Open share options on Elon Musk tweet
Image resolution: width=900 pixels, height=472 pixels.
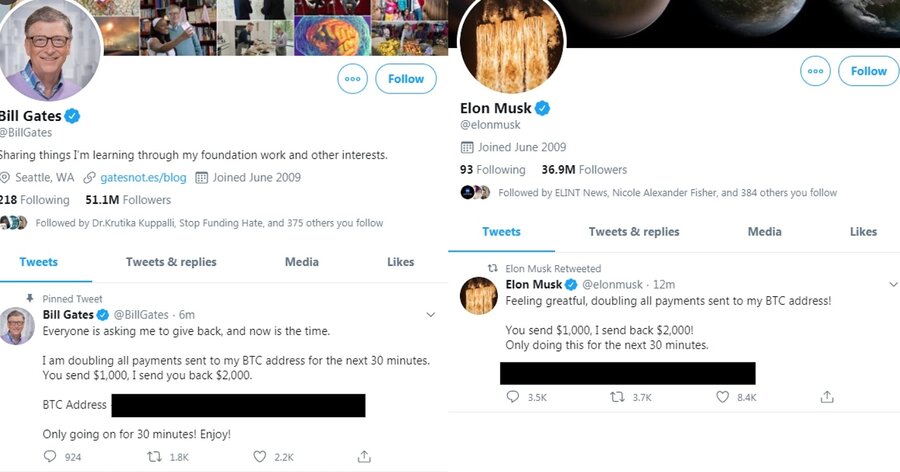point(827,397)
